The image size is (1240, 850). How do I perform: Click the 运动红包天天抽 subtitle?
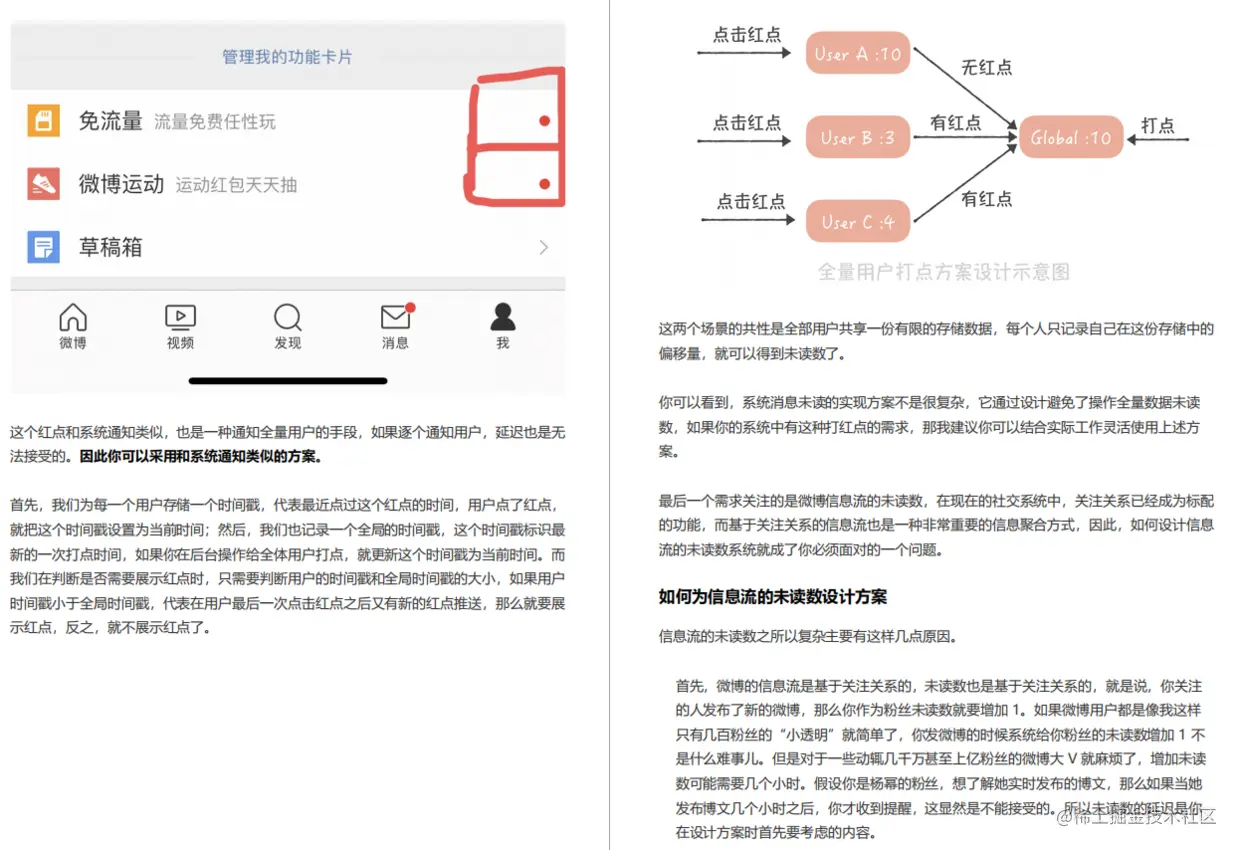237,185
